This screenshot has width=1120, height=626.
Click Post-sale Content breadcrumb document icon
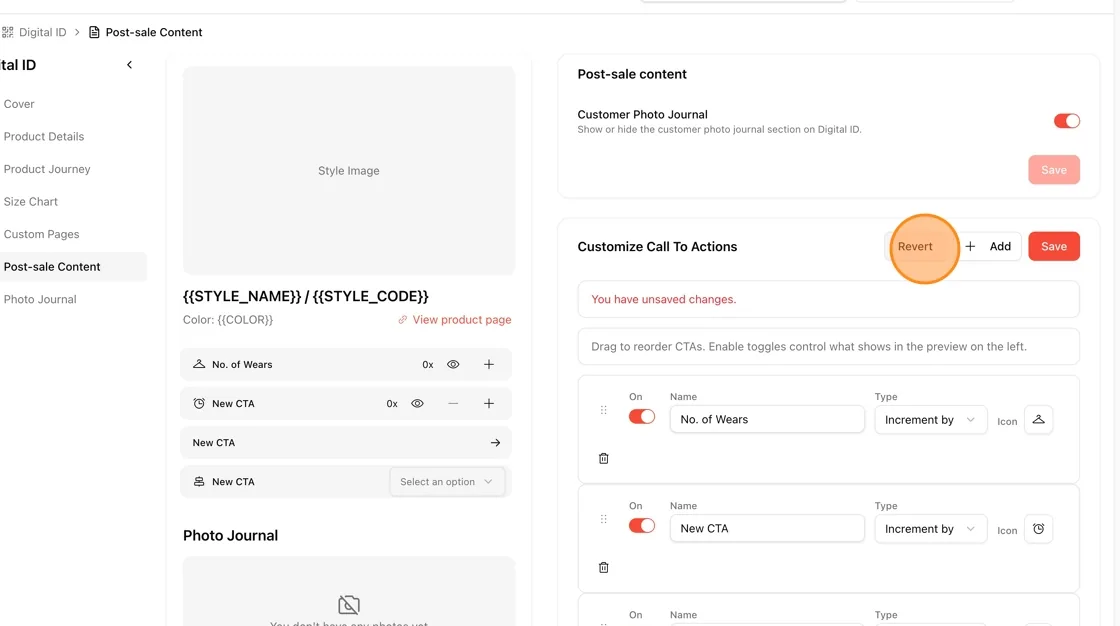tap(94, 32)
